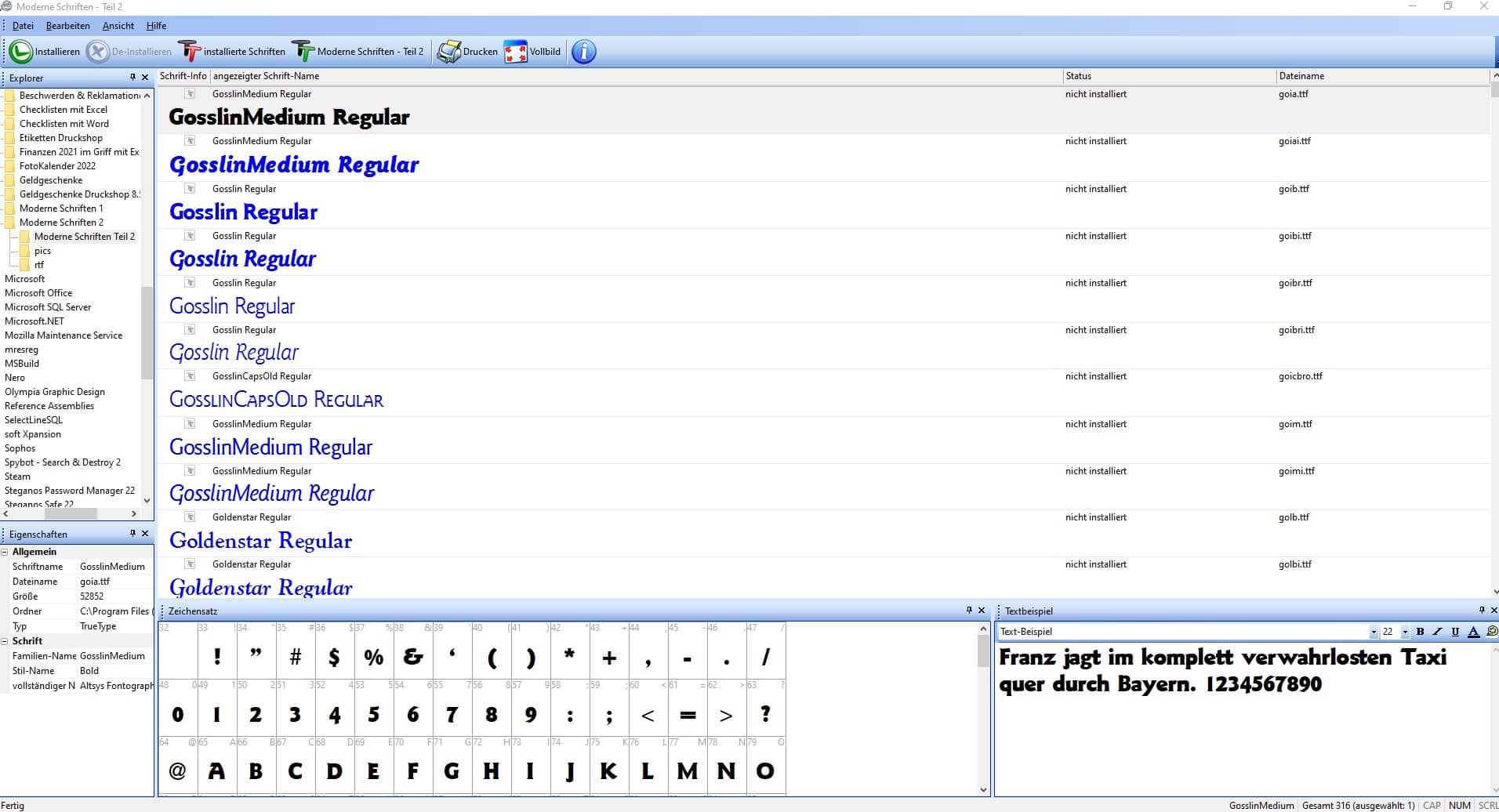
Task: Open the Bearbeiten menu
Action: (67, 26)
